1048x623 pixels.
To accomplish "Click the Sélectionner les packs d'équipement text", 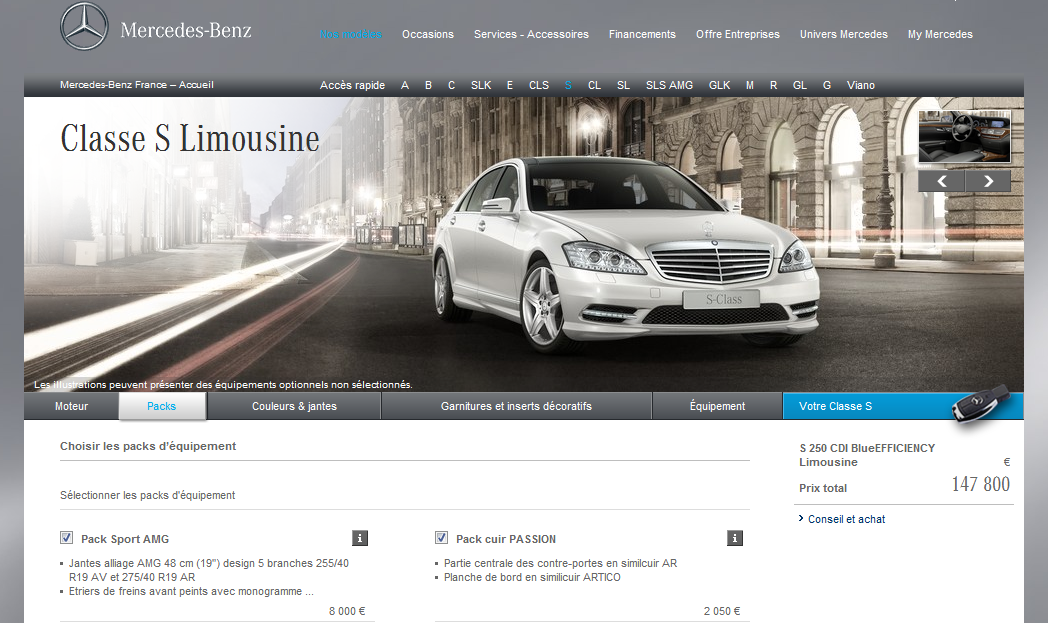I will tap(148, 495).
